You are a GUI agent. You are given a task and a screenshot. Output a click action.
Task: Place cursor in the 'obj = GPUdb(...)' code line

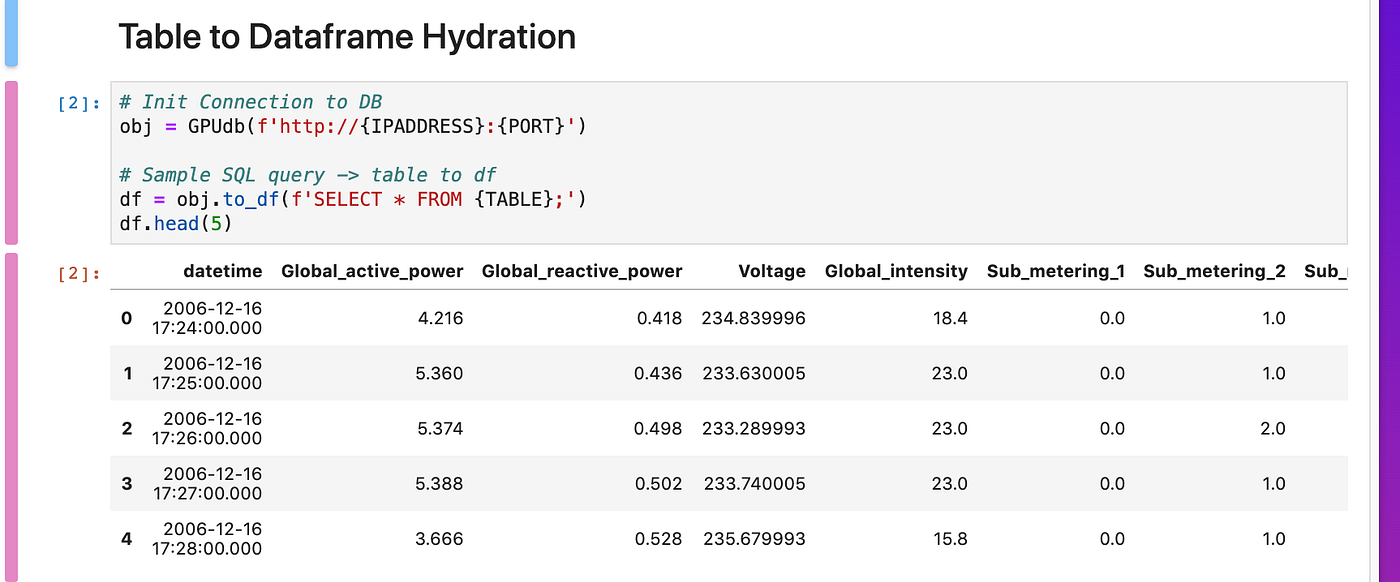[x=352, y=127]
